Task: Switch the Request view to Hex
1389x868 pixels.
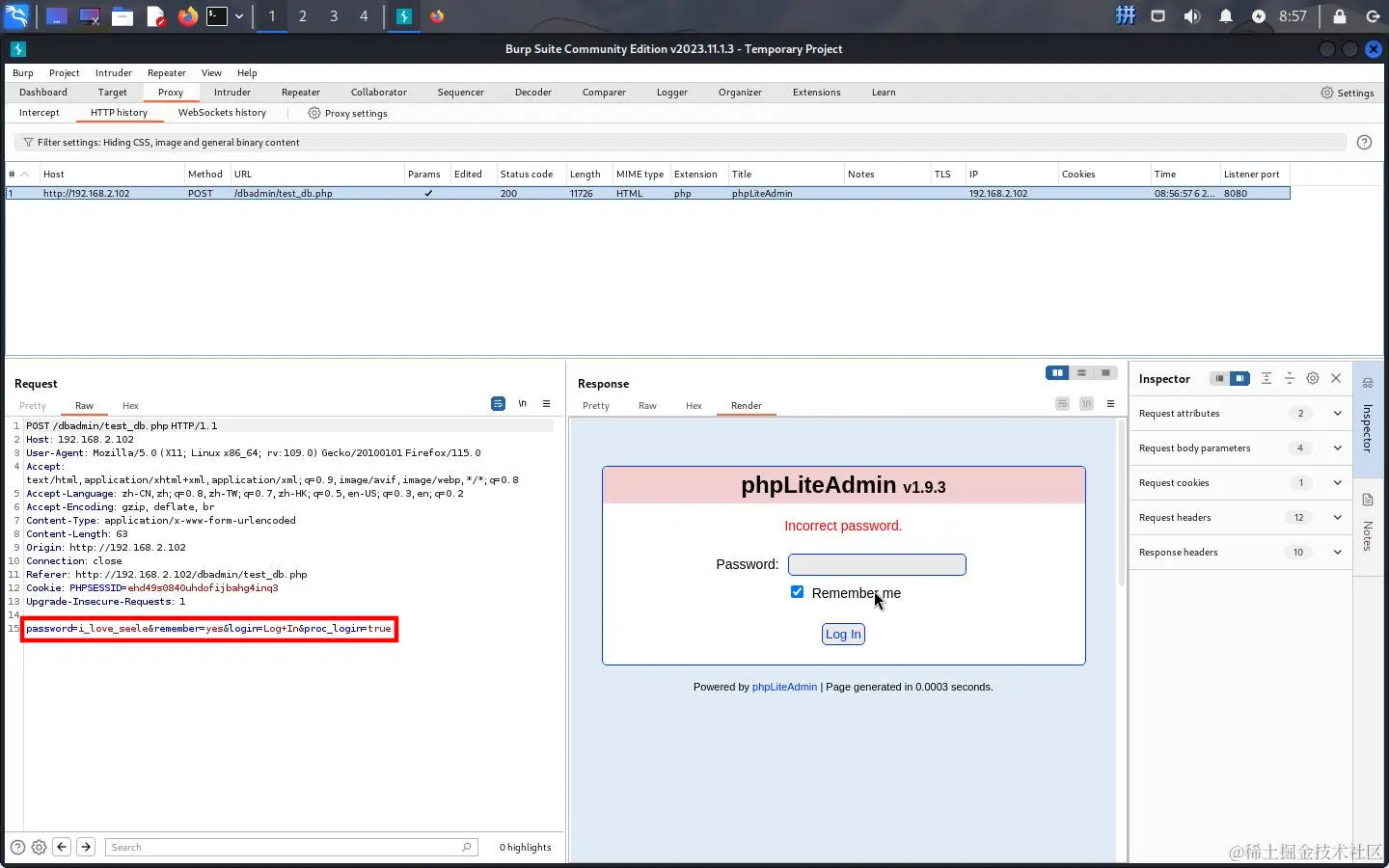Action: point(130,406)
